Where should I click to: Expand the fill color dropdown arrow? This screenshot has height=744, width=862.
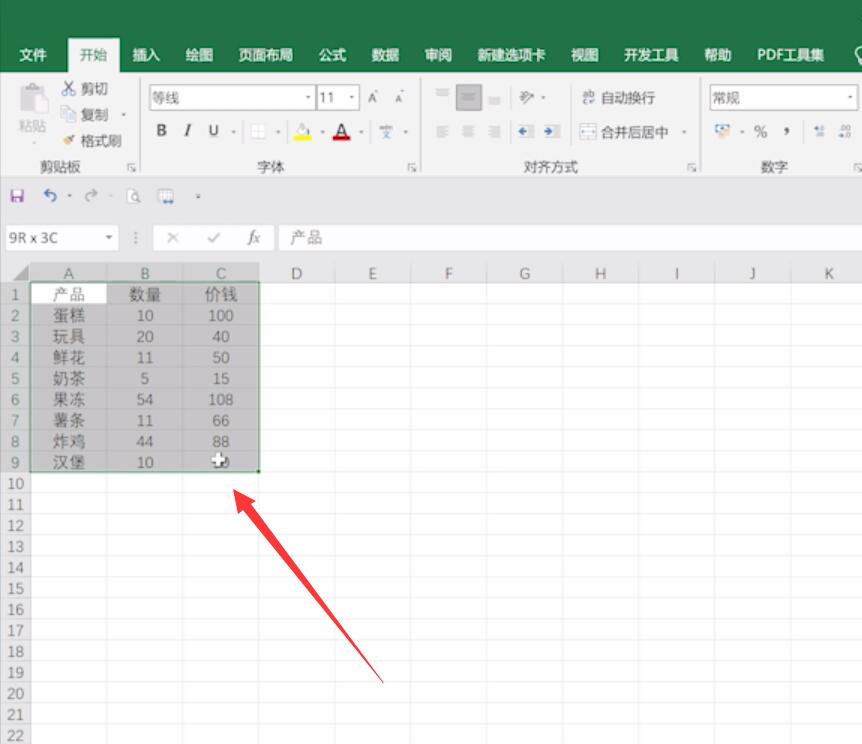323,132
